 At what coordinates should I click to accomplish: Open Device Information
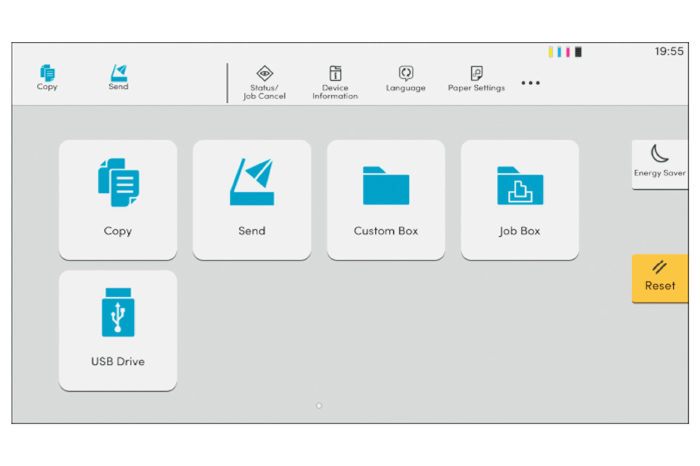335,82
